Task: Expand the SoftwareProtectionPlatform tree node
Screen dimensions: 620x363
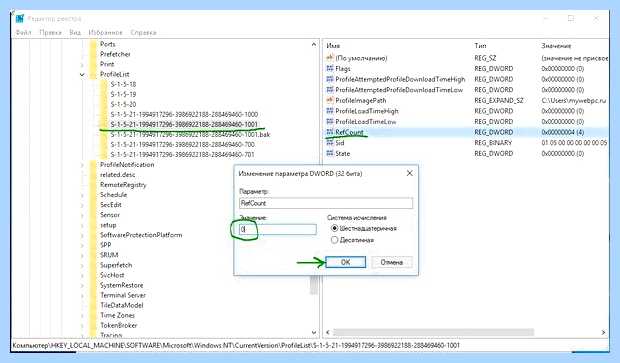Action: (x=82, y=235)
